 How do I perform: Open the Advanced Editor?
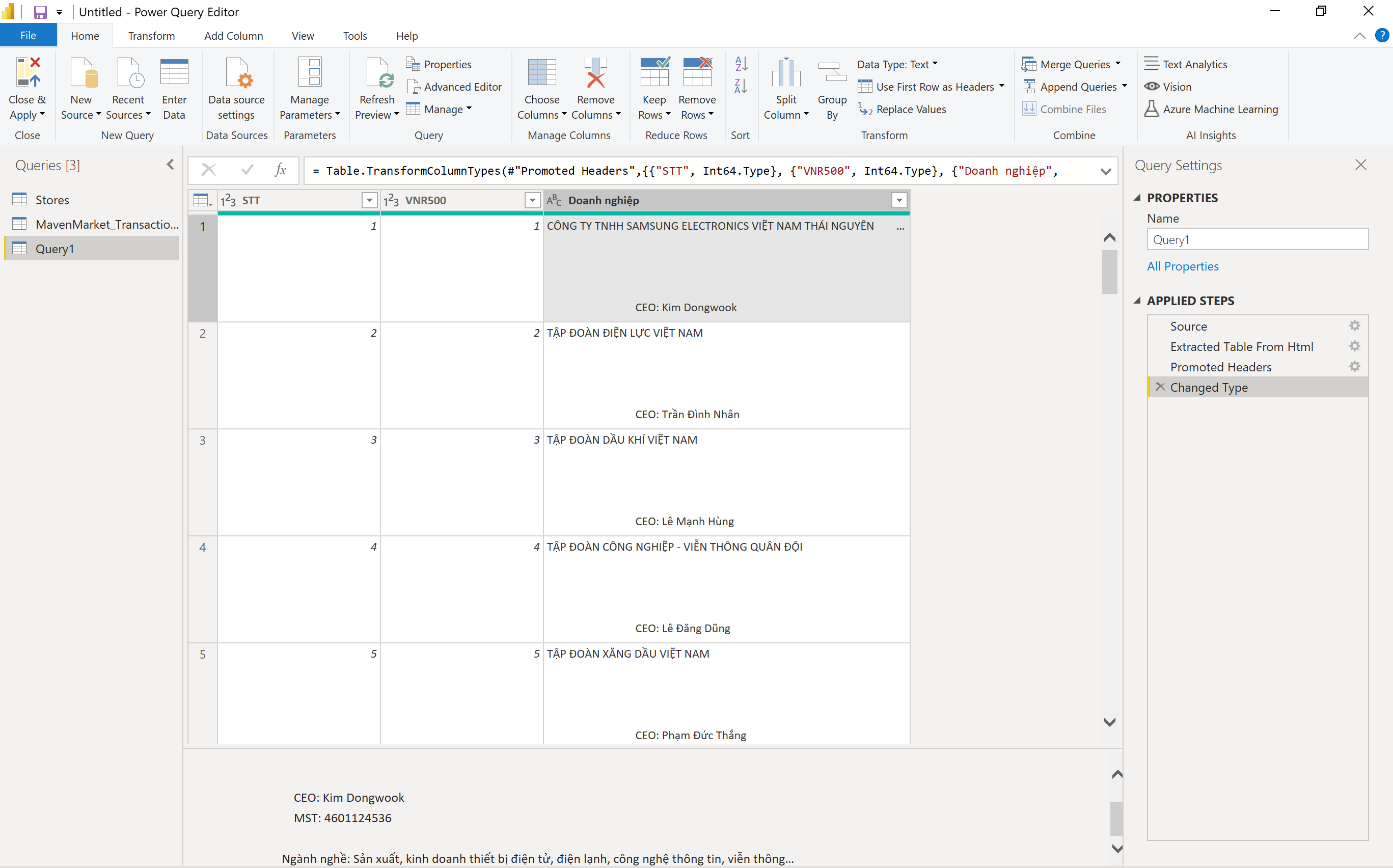[x=454, y=87]
